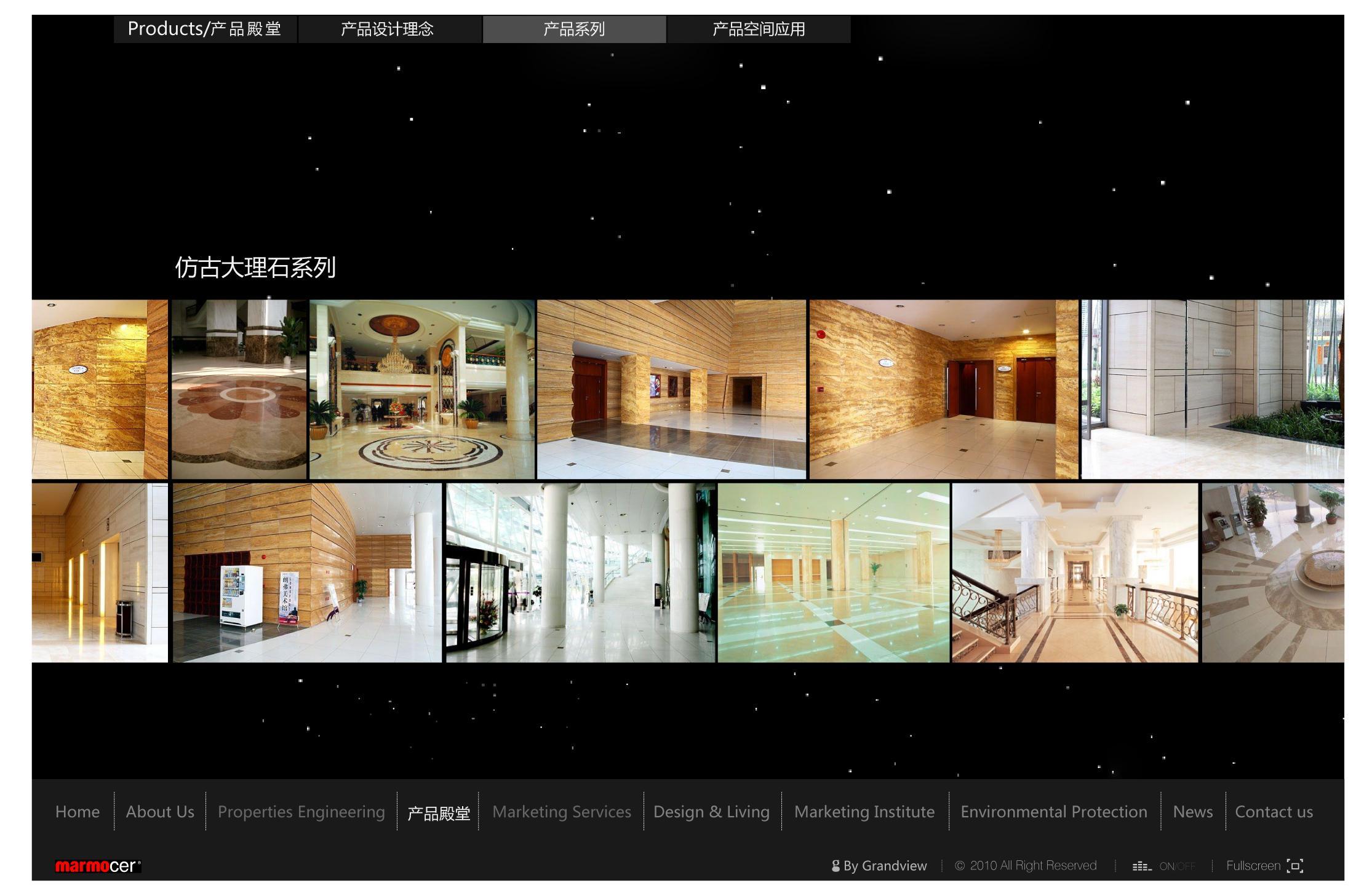Image resolution: width=1372 pixels, height=891 pixels.
Task: Click the News link
Action: pos(1192,812)
